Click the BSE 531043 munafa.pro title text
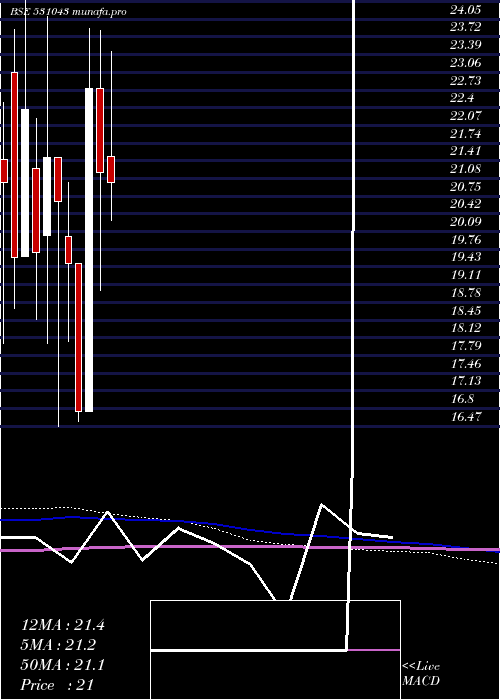 pyautogui.click(x=68, y=12)
